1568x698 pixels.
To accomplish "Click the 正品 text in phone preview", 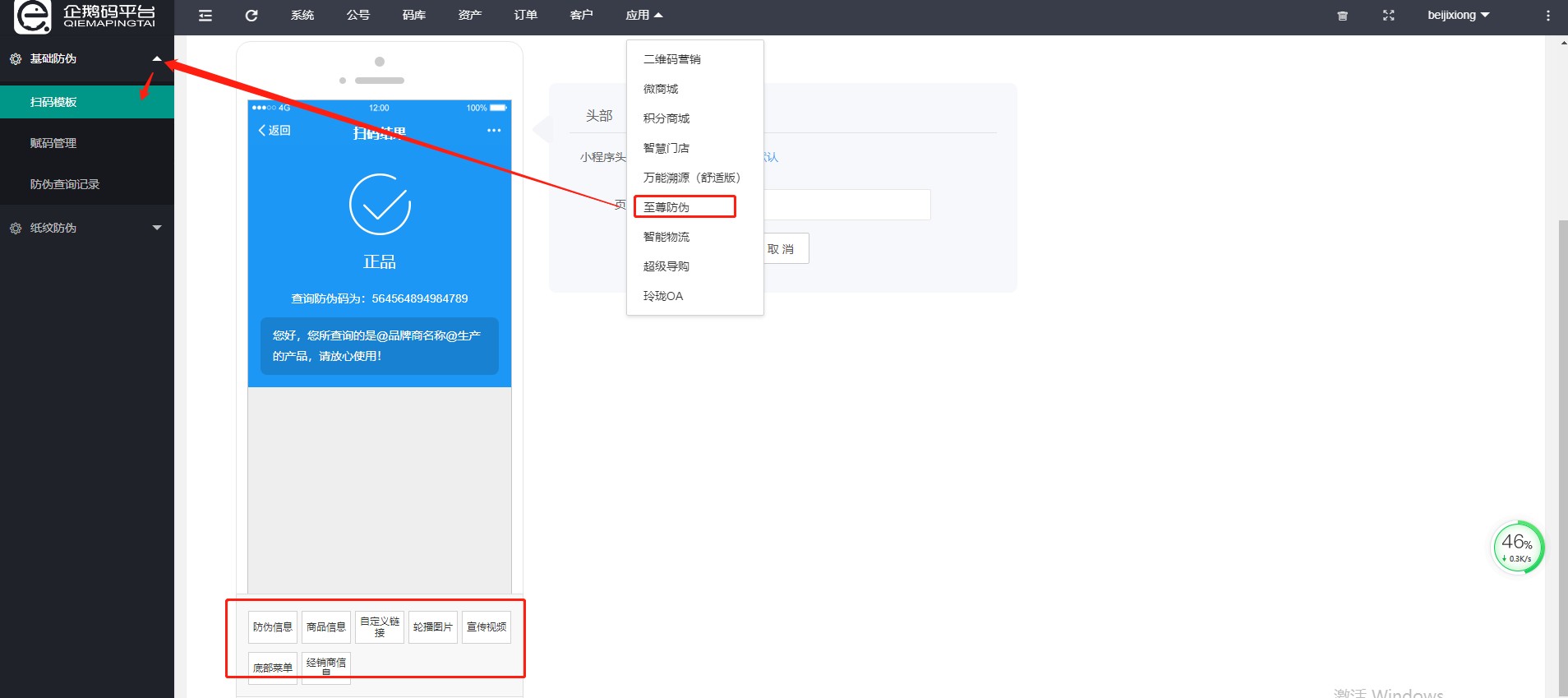I will 380,262.
